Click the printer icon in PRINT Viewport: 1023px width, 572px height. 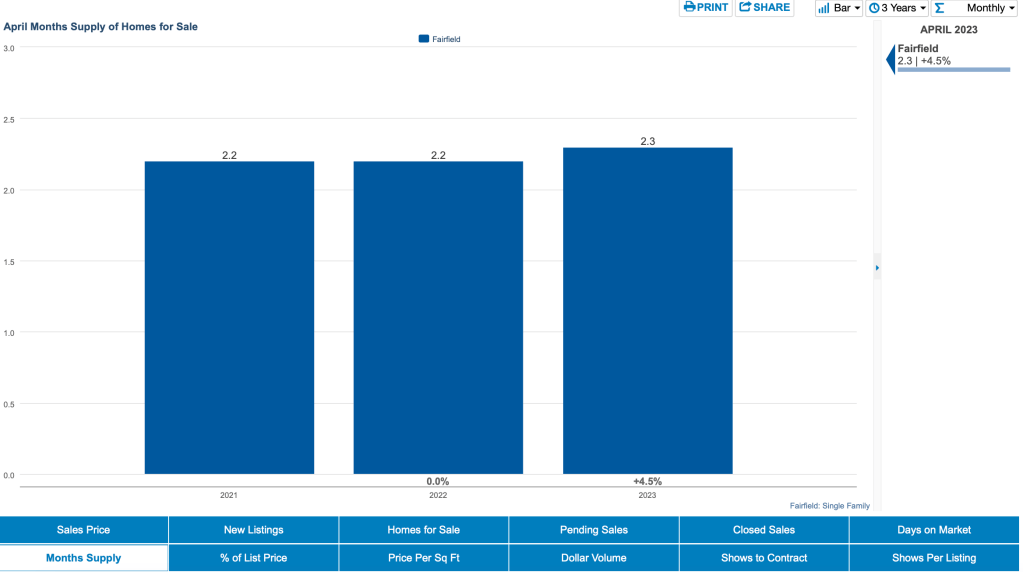(689, 8)
